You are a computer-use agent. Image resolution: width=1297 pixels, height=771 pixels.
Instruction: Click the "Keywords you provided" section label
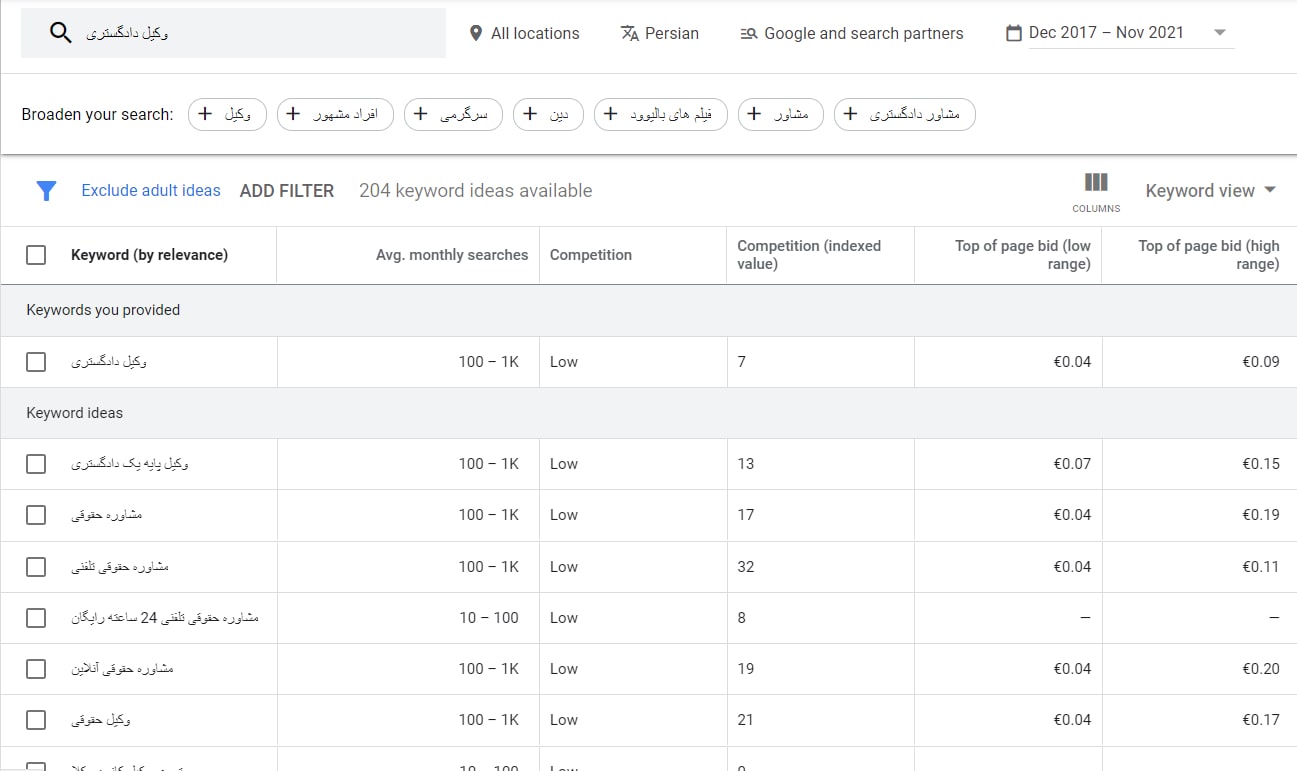coord(103,310)
